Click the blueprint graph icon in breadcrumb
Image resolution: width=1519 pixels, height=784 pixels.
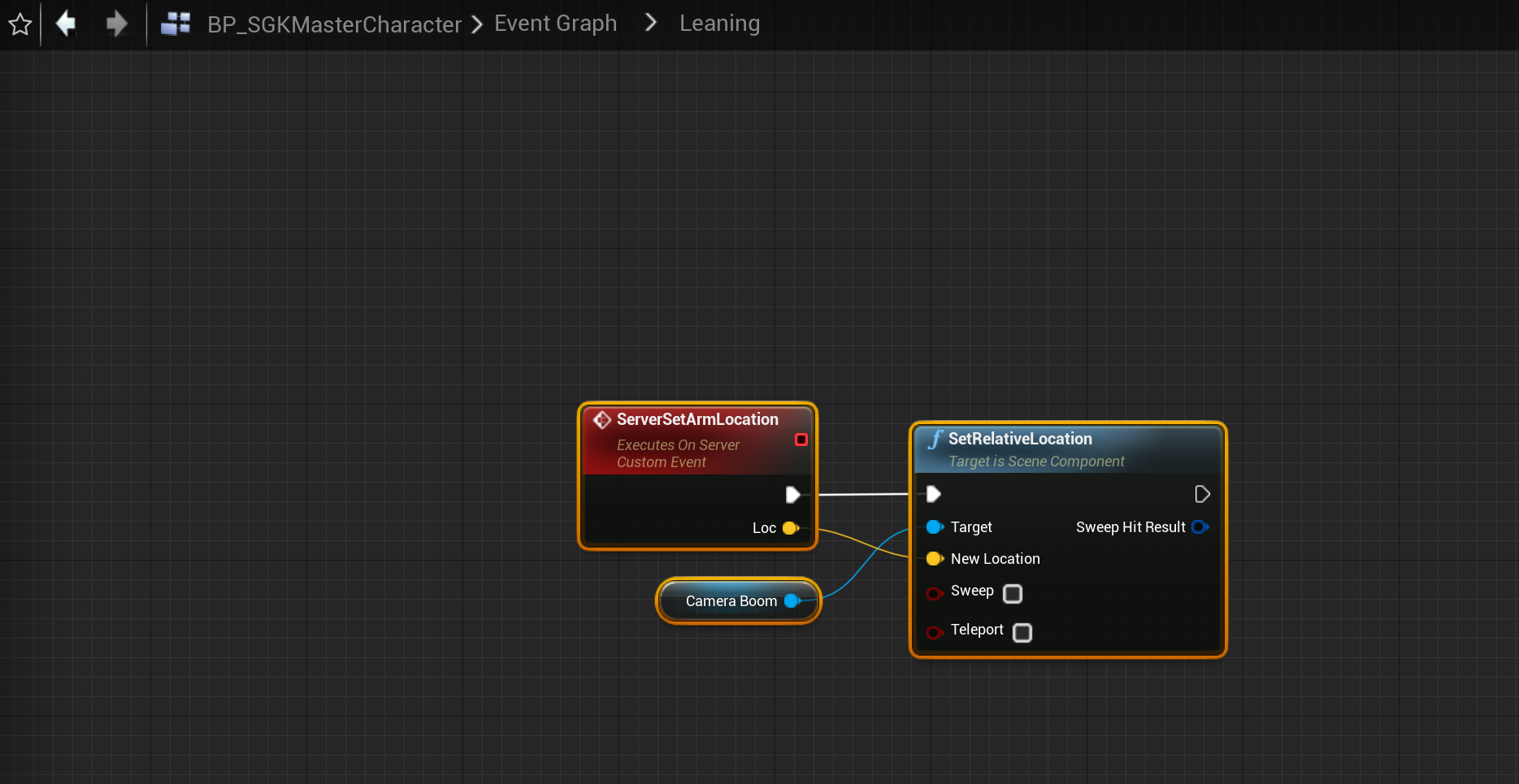coord(176,24)
